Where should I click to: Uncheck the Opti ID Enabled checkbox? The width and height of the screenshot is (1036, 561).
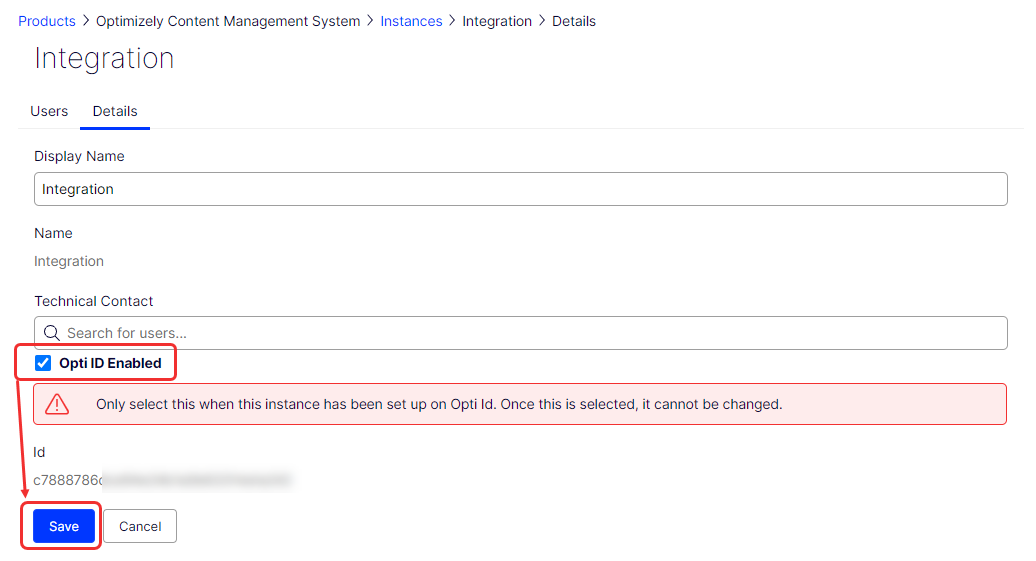[x=43, y=363]
